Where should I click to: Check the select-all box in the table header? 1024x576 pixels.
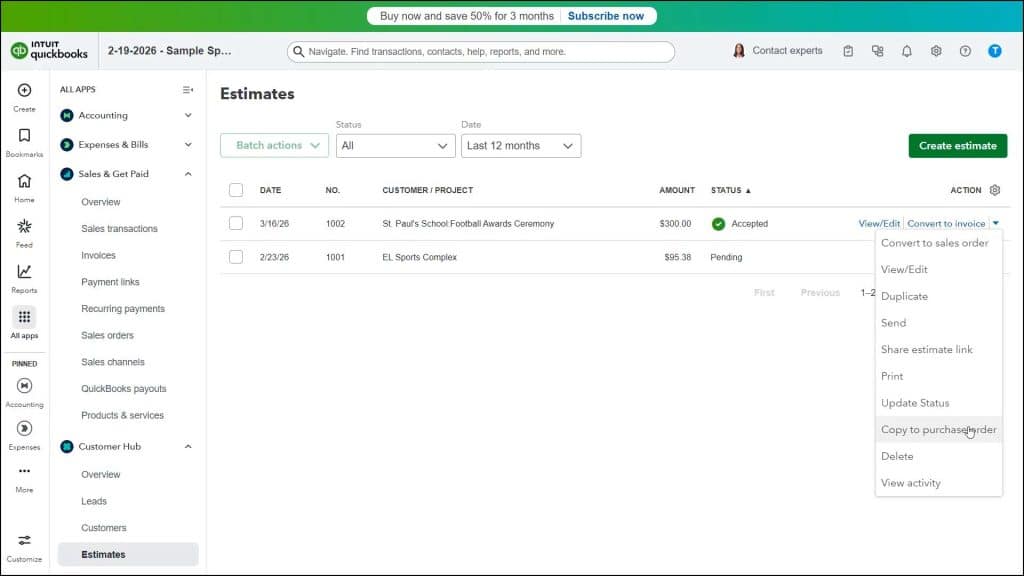[x=236, y=190]
